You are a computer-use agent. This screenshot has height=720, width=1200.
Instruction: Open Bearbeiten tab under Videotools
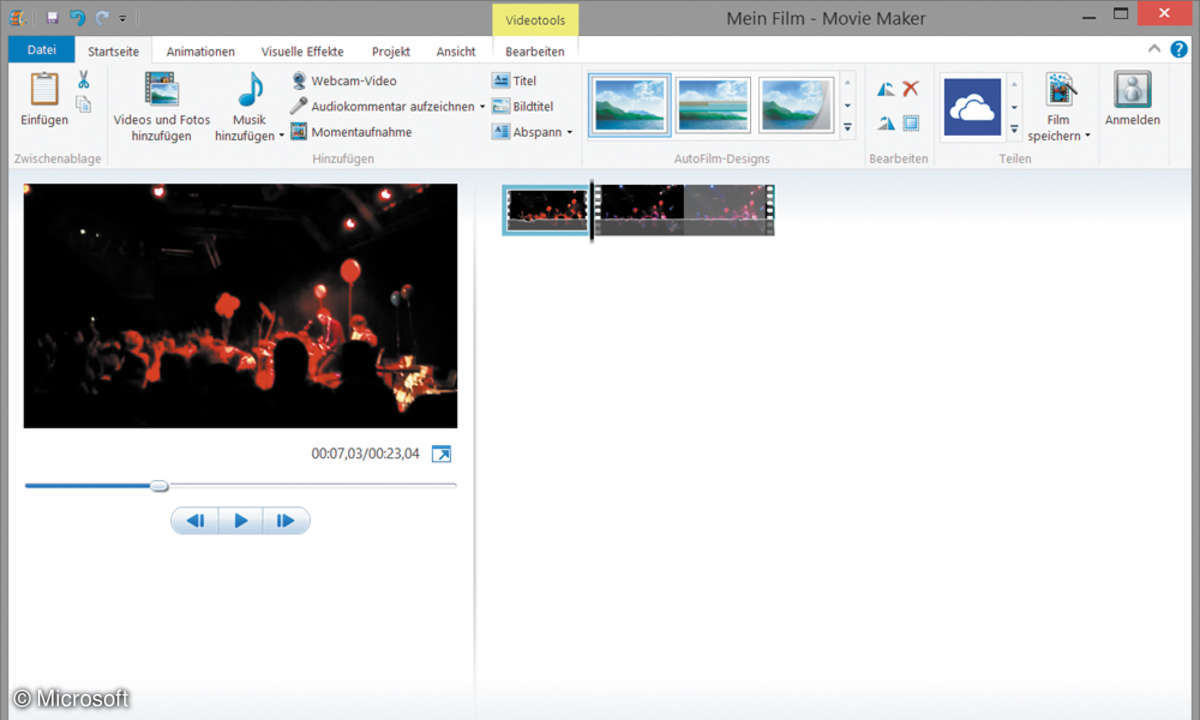(x=535, y=51)
